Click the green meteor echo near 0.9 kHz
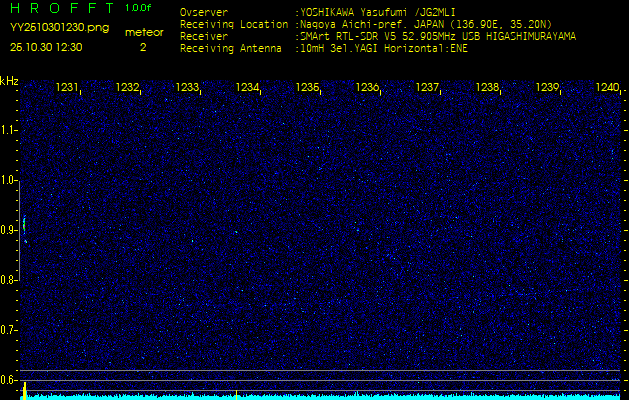The height and width of the screenshot is (400, 629). [x=24, y=225]
